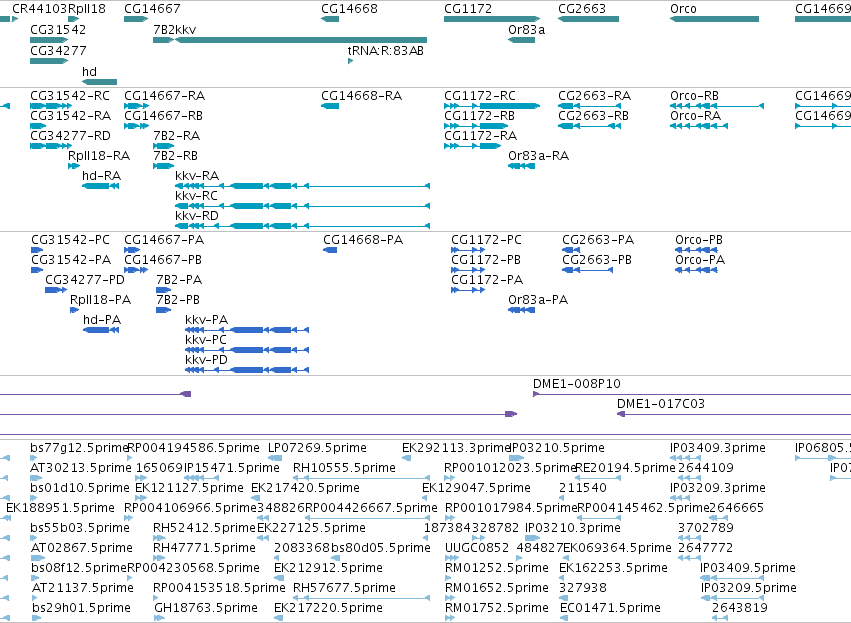The width and height of the screenshot is (851, 623).
Task: Open the Or83a-PA protein label
Action: 538,300
